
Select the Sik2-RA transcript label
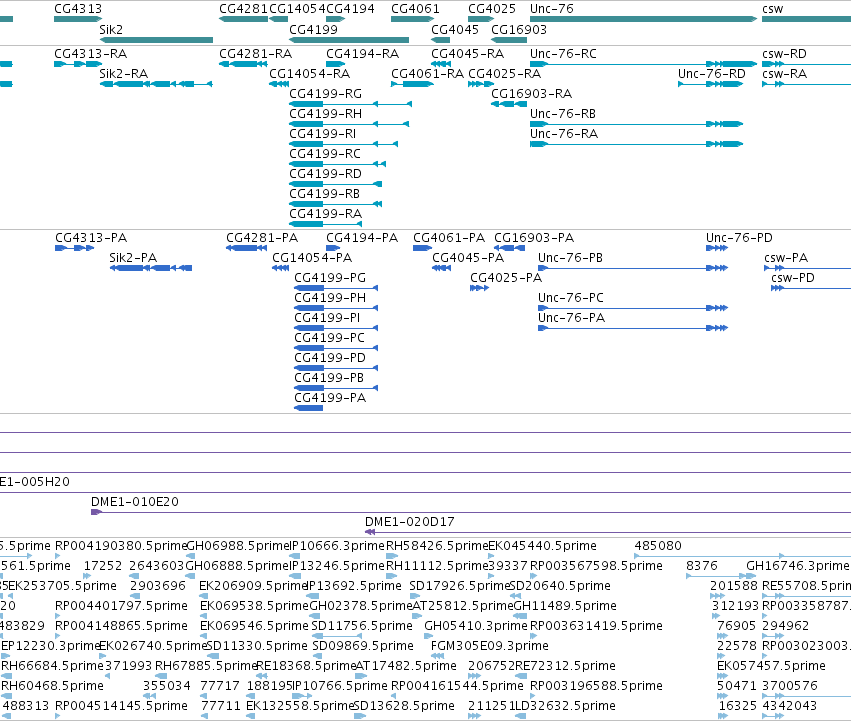[x=124, y=73]
